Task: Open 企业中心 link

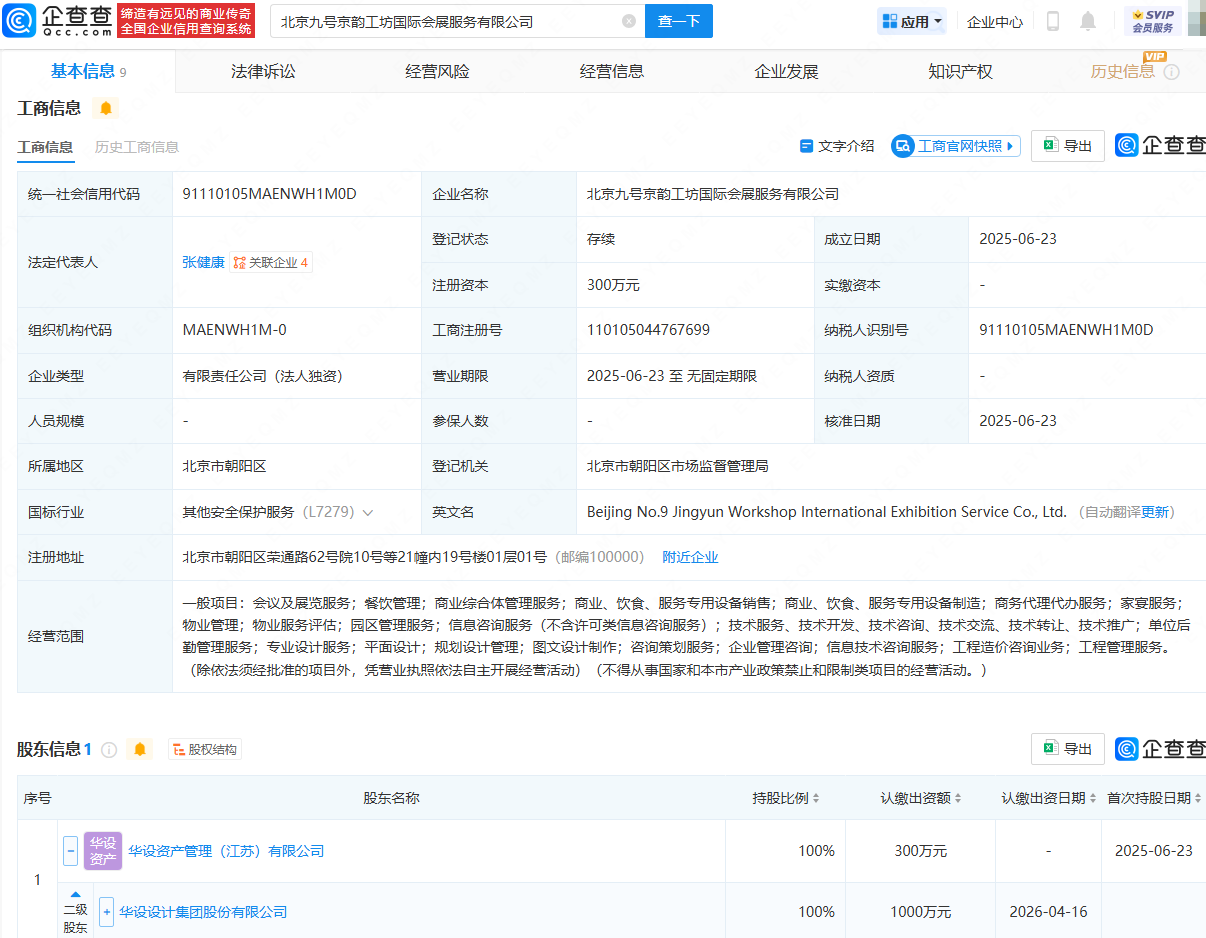Action: [995, 21]
